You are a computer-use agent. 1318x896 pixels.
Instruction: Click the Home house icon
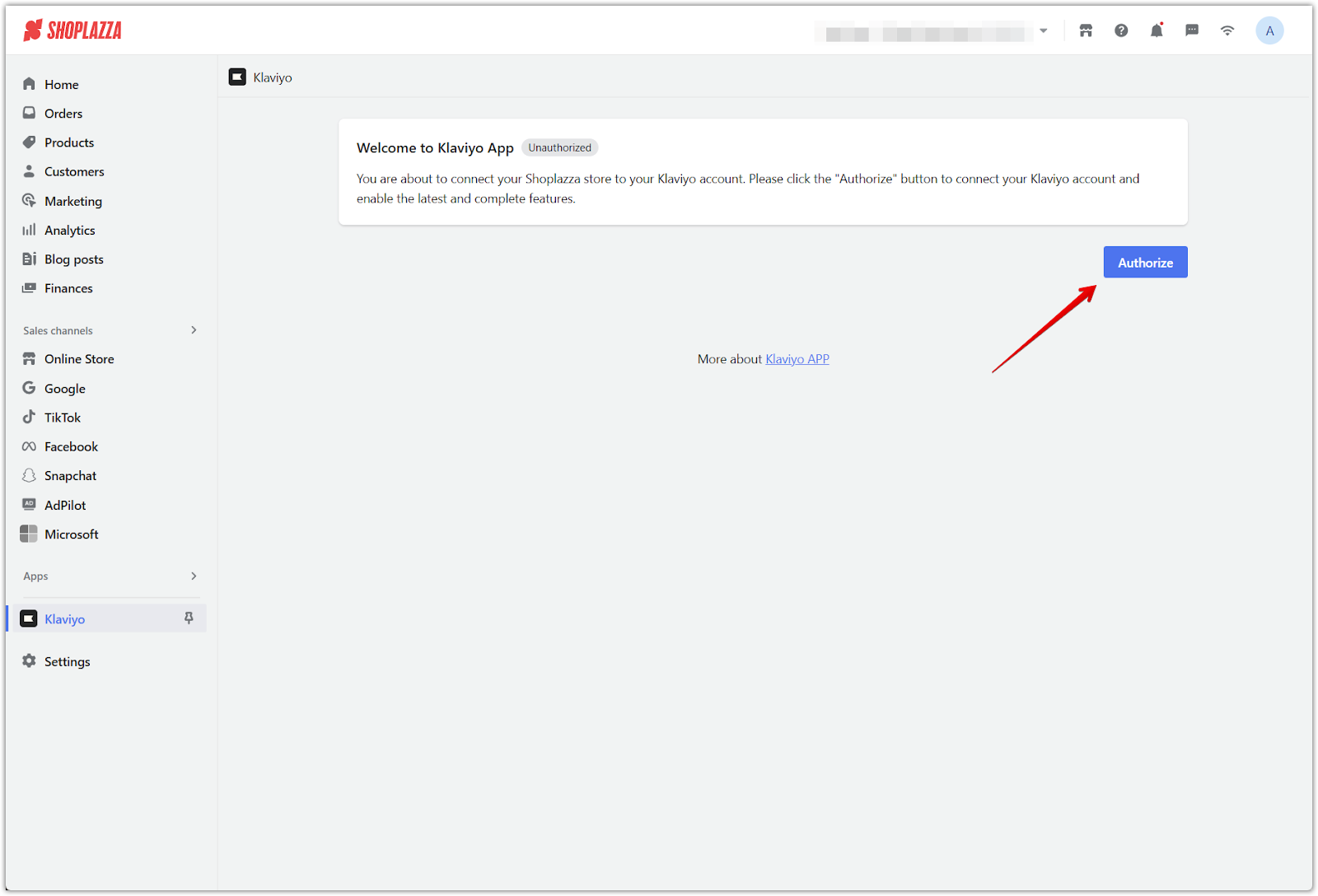point(29,84)
